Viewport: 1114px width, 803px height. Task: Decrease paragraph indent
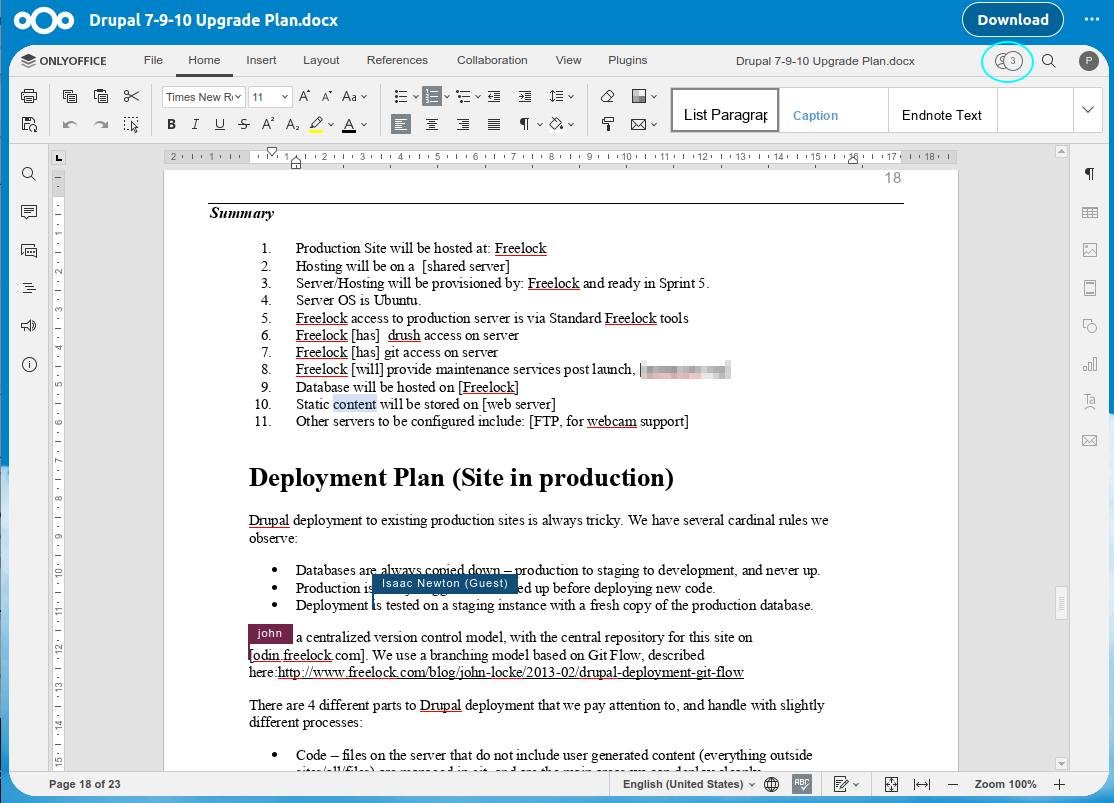(x=494, y=96)
